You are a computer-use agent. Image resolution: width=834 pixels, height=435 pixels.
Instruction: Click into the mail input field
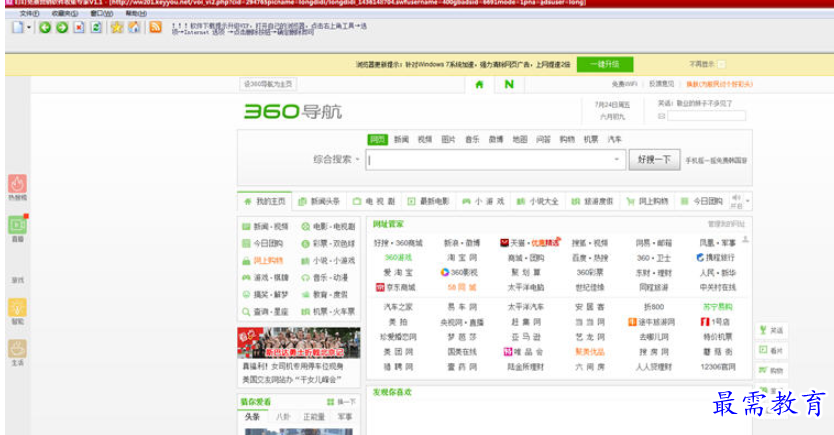tap(706, 116)
